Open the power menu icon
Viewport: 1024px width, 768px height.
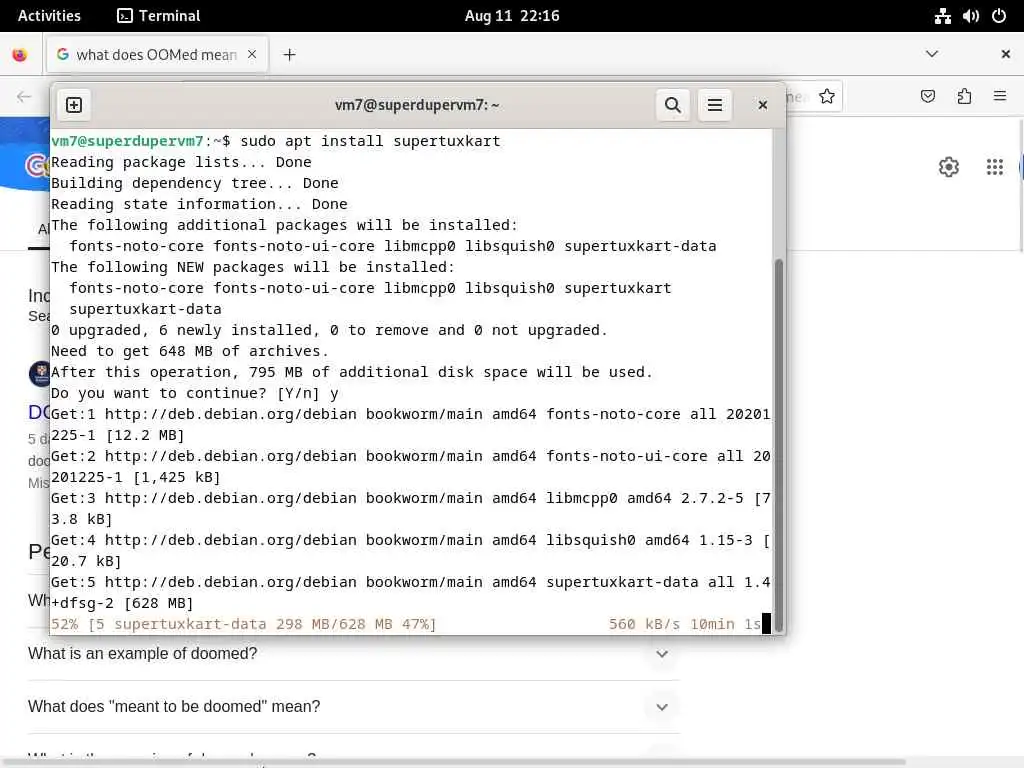999,16
